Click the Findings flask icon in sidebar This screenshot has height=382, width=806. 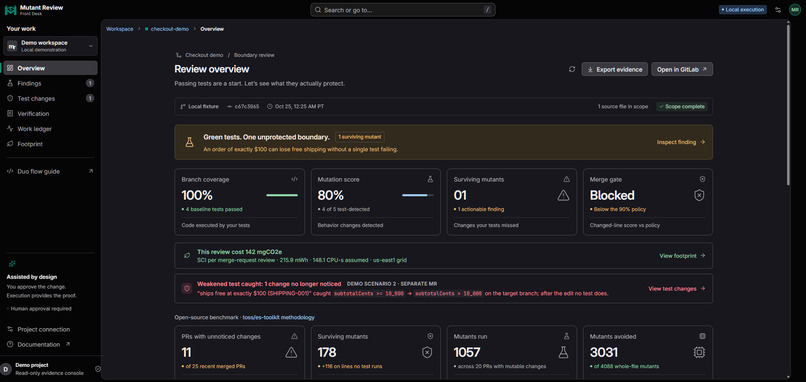pos(10,83)
